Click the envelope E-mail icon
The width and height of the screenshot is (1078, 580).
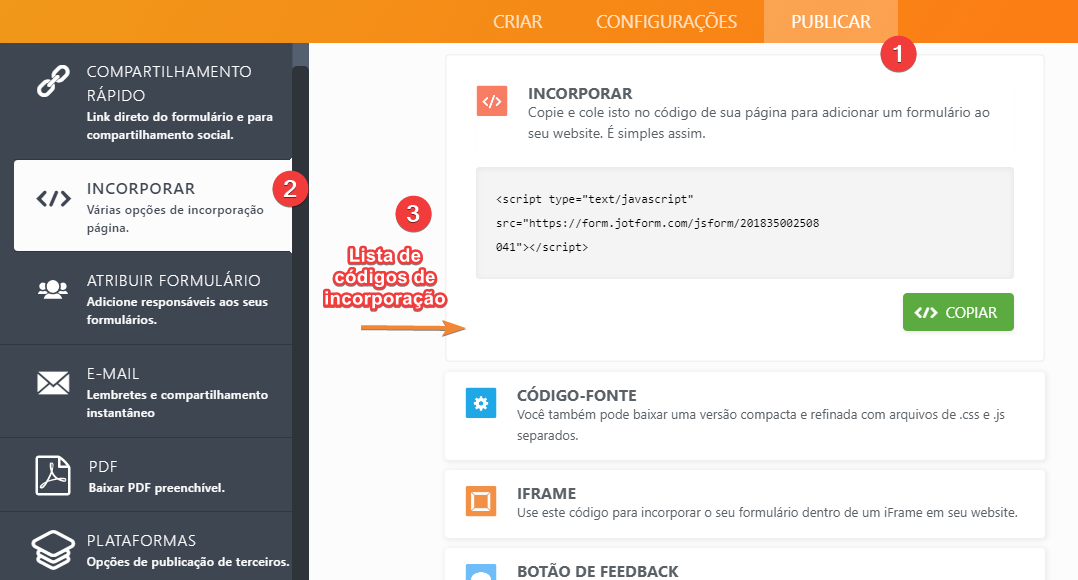[x=54, y=382]
